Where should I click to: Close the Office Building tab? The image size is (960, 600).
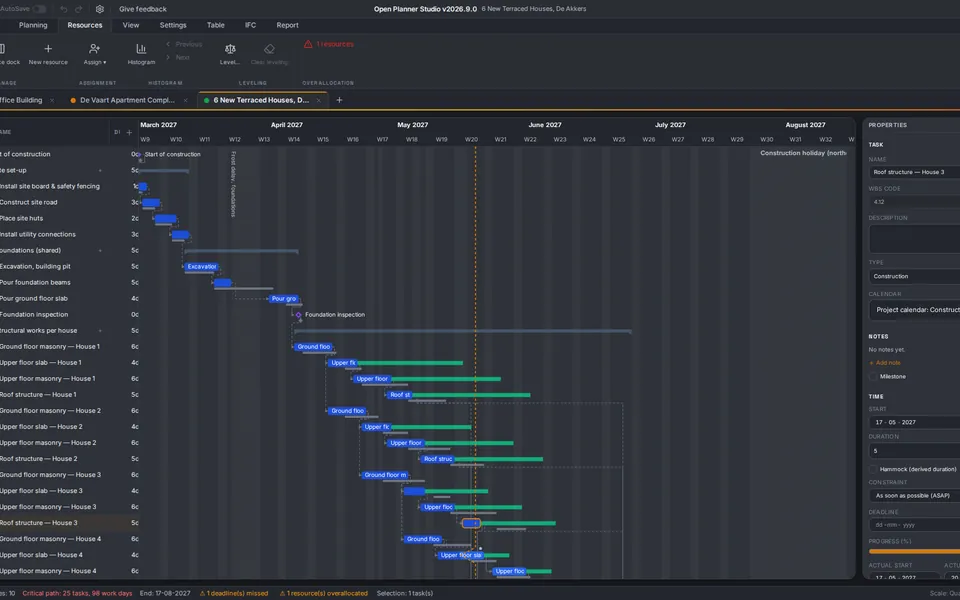(x=52, y=100)
